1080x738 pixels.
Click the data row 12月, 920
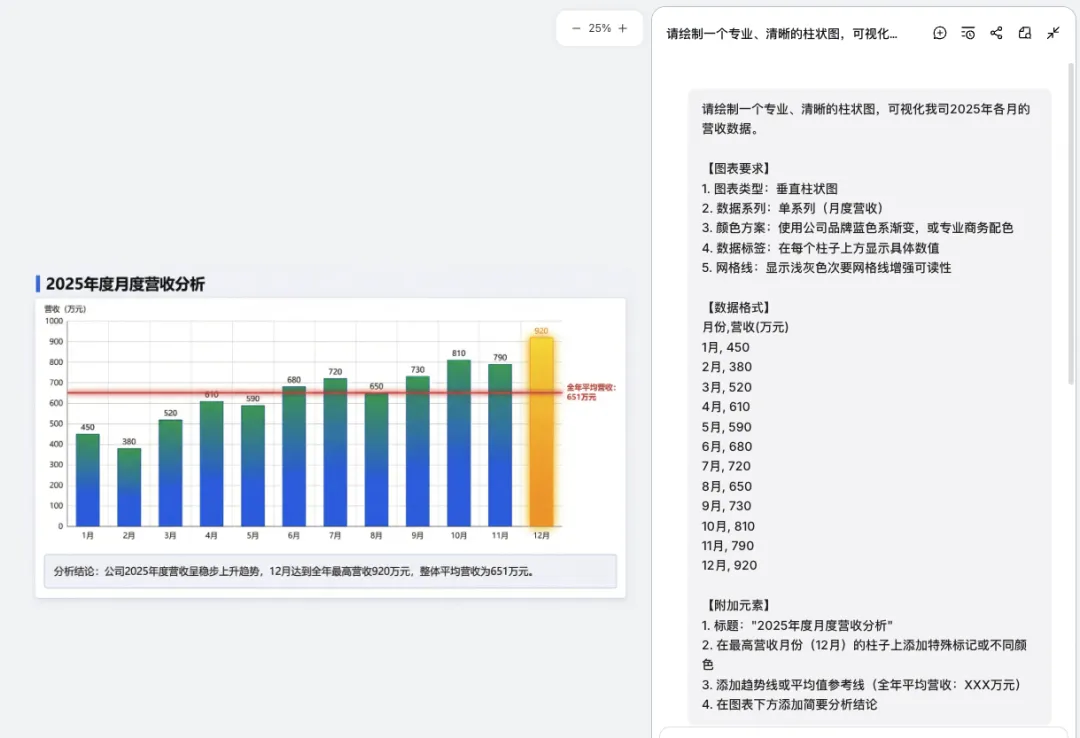point(729,566)
